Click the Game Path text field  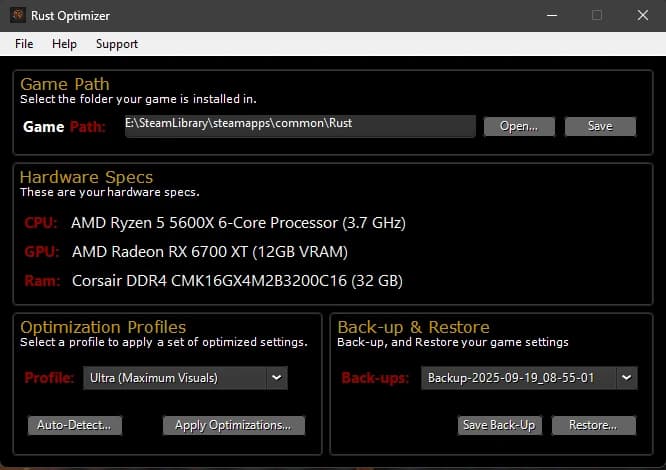click(x=300, y=126)
